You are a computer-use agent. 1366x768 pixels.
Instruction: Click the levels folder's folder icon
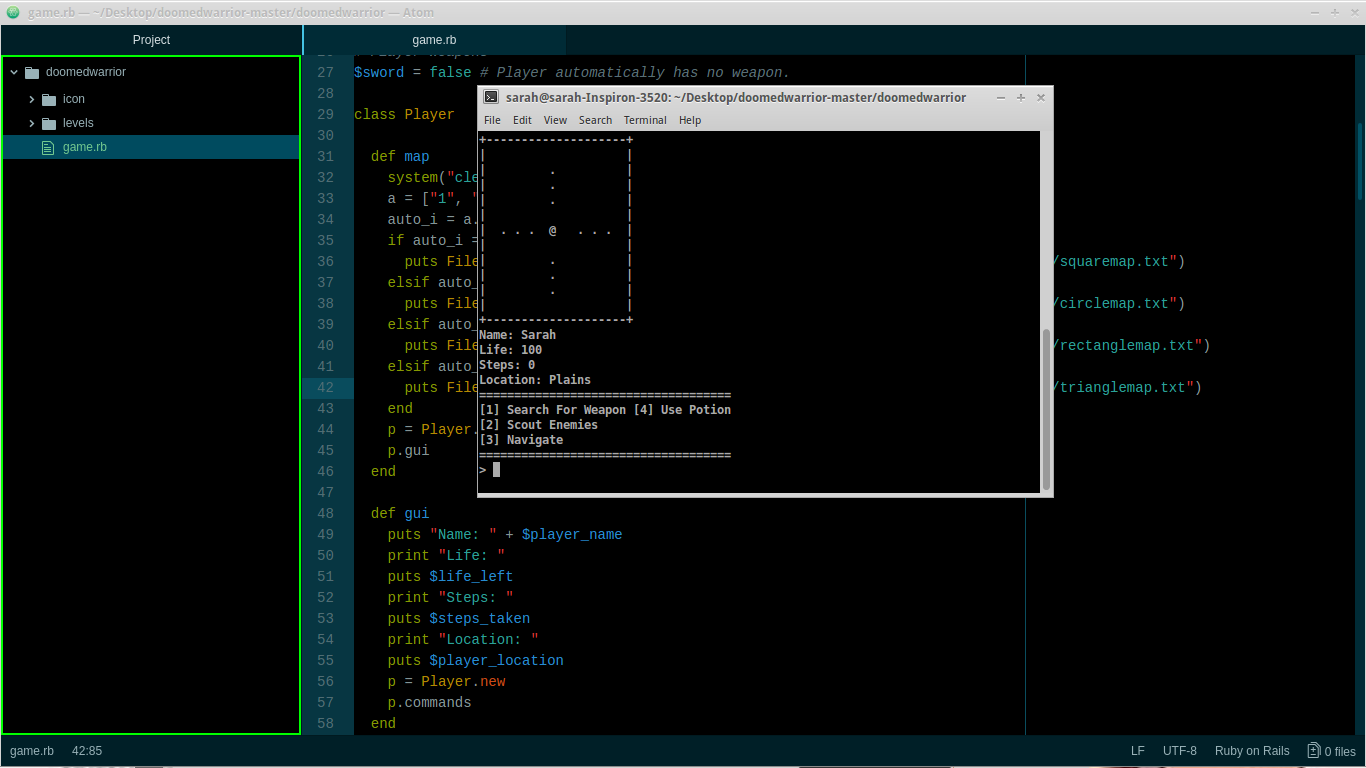coord(48,123)
